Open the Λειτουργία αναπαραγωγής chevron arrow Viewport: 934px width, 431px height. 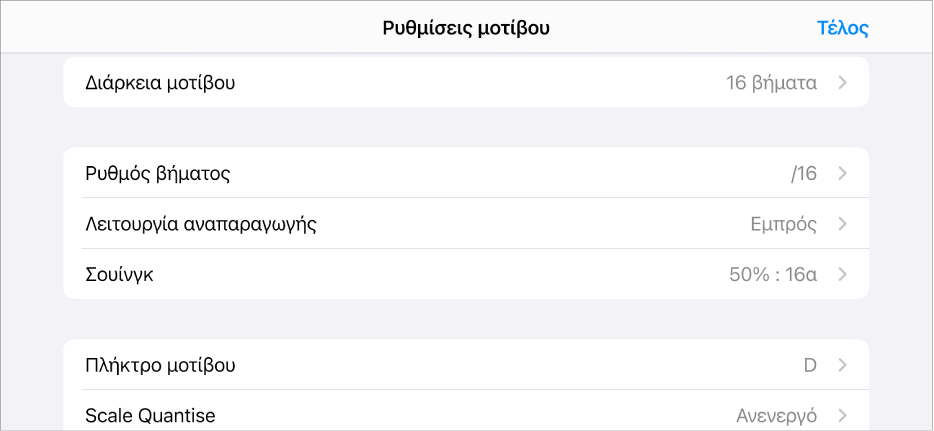(843, 224)
